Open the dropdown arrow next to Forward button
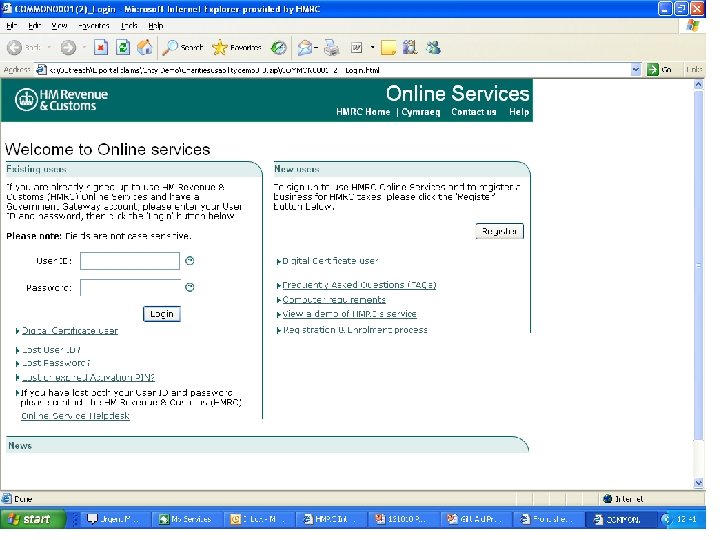This screenshot has width=720, height=540. 84,47
